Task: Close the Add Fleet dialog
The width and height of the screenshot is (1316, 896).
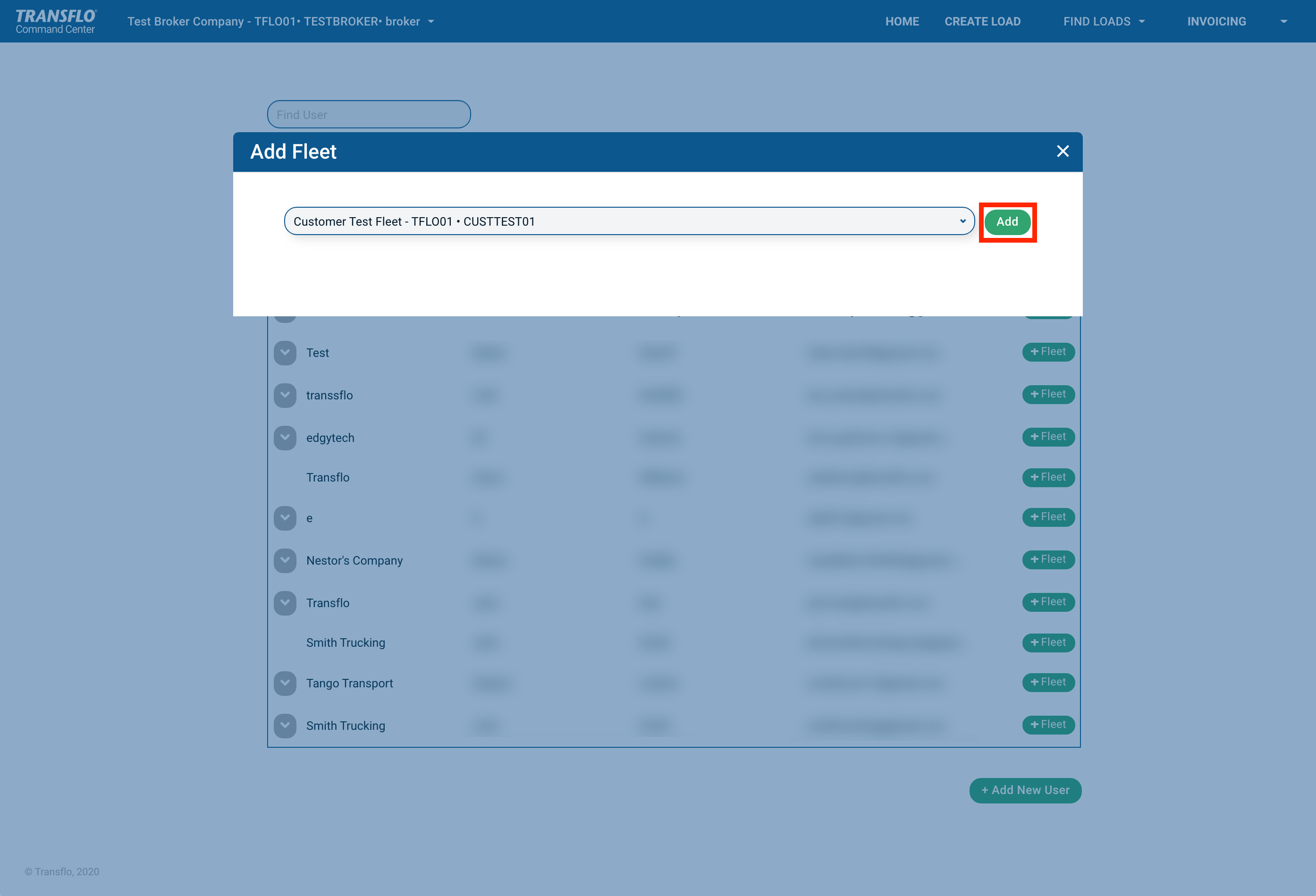Action: tap(1063, 151)
